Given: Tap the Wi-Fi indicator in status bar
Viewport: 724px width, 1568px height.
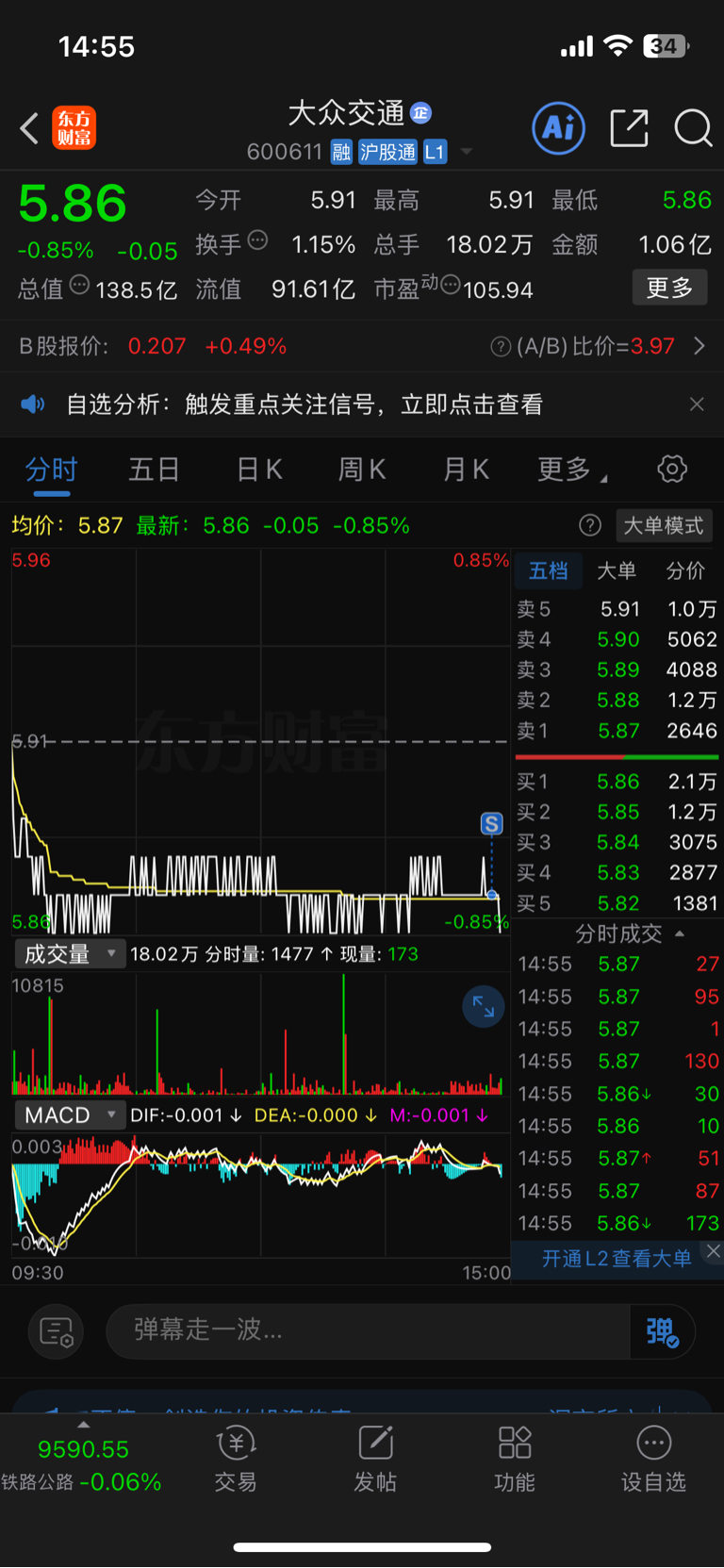Looking at the screenshot, I should click(x=617, y=45).
